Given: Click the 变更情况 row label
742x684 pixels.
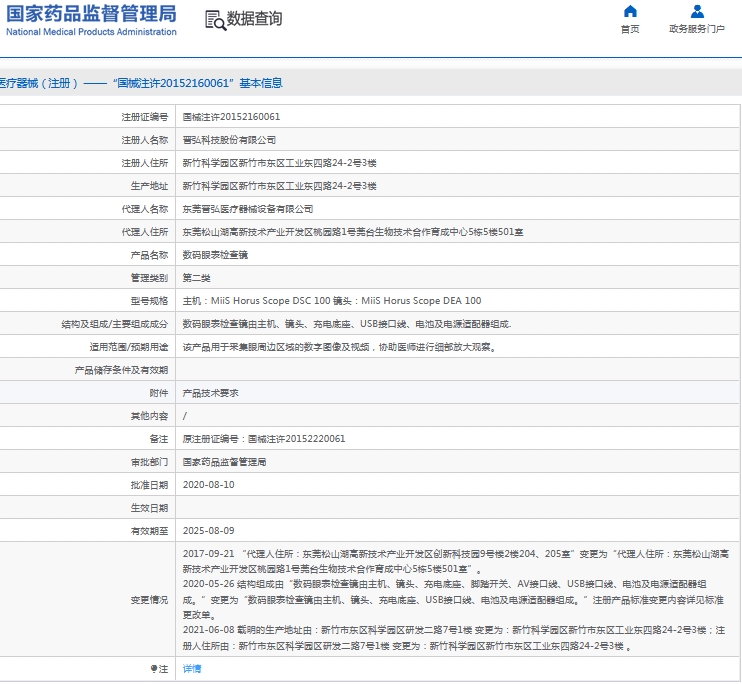Looking at the screenshot, I should point(150,600).
